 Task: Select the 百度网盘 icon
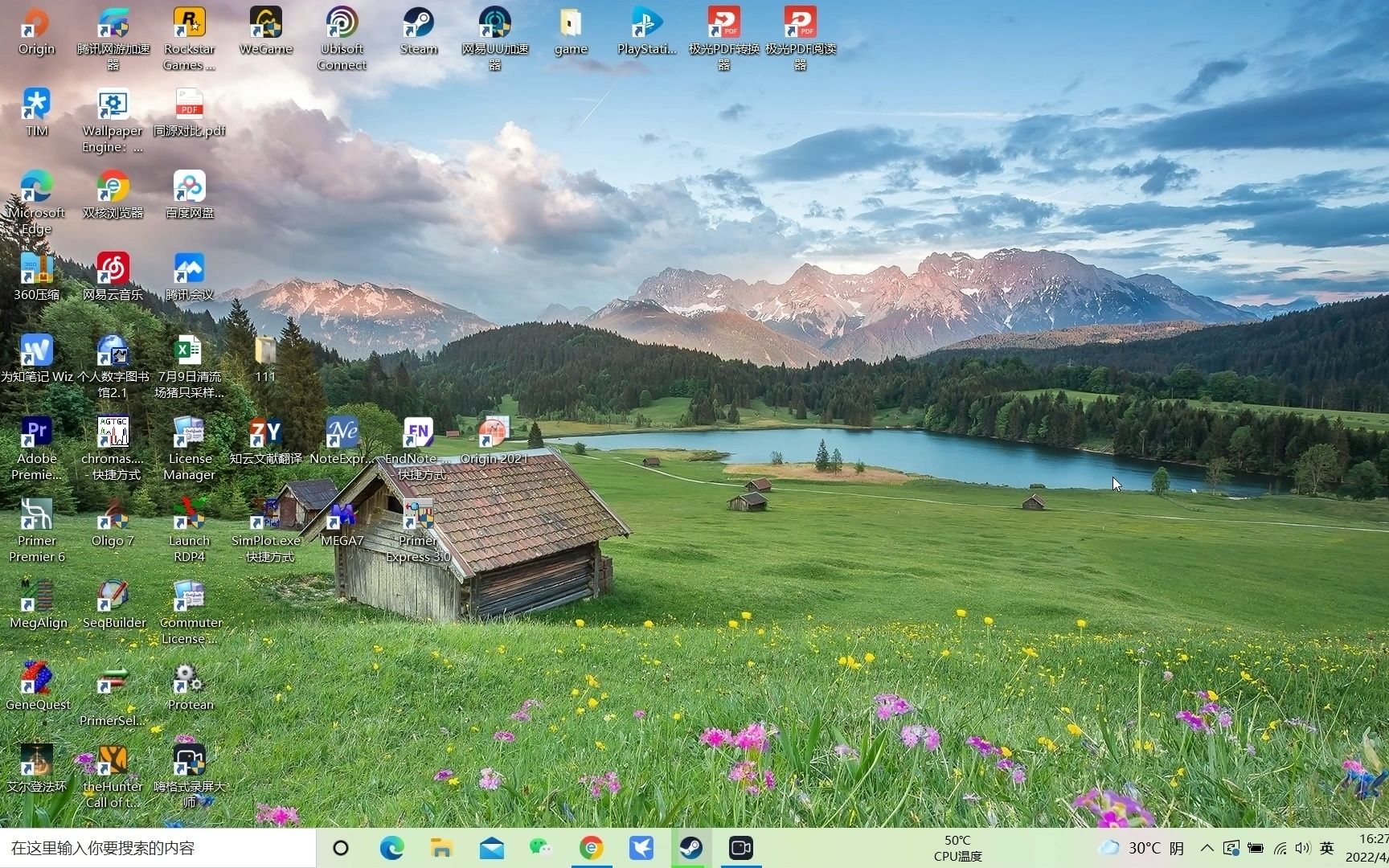pyautogui.click(x=189, y=194)
